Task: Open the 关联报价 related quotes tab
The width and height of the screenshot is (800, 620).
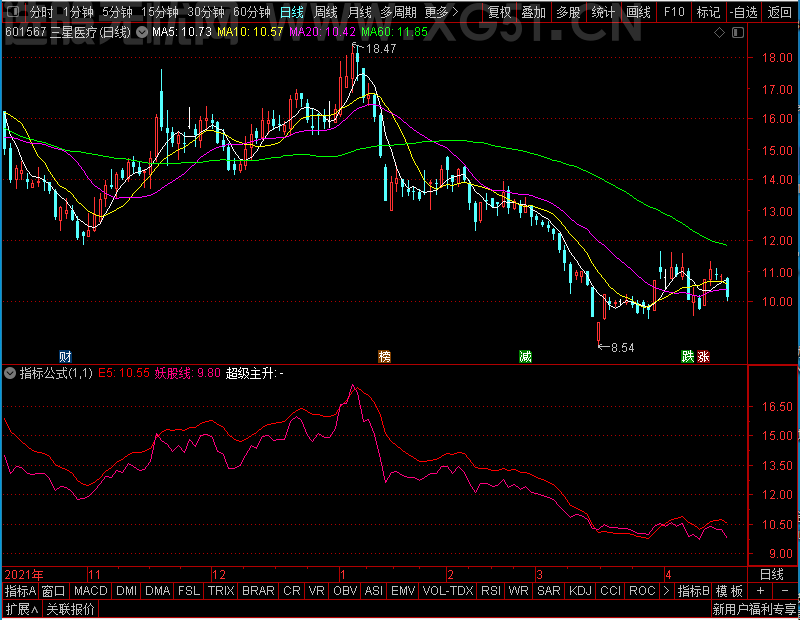Action: click(70, 609)
